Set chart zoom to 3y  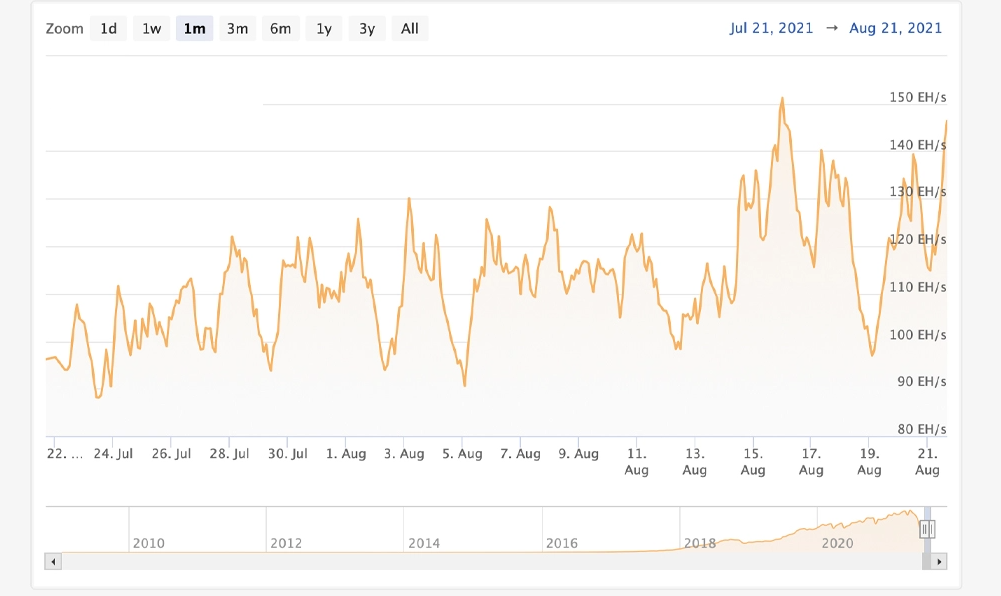367,29
